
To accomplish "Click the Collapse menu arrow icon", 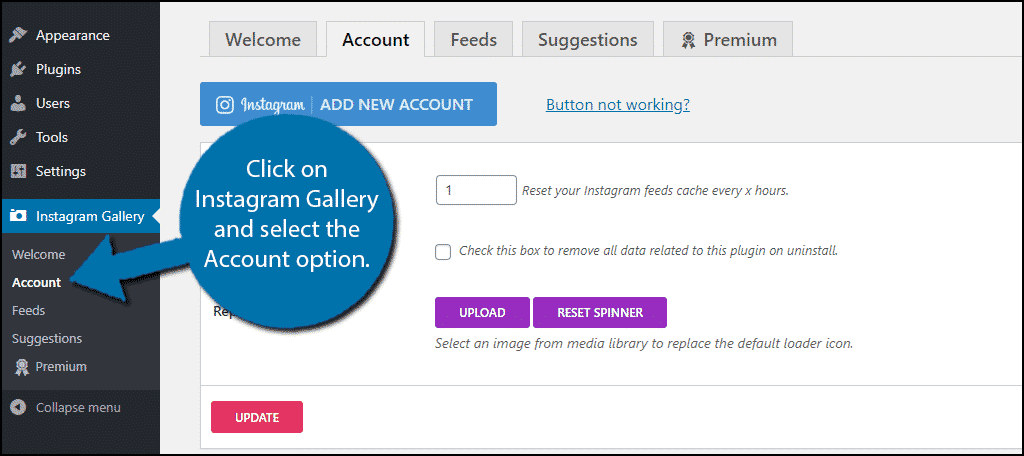I will point(18,408).
